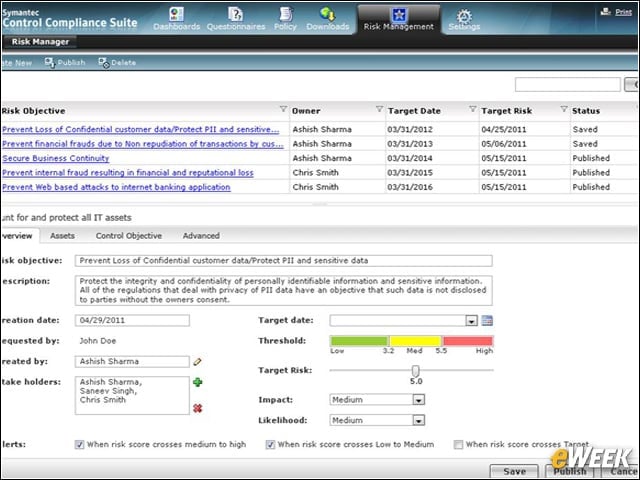This screenshot has height=480, width=640.
Task: Open the Likelihood dropdown
Action: coord(419,420)
